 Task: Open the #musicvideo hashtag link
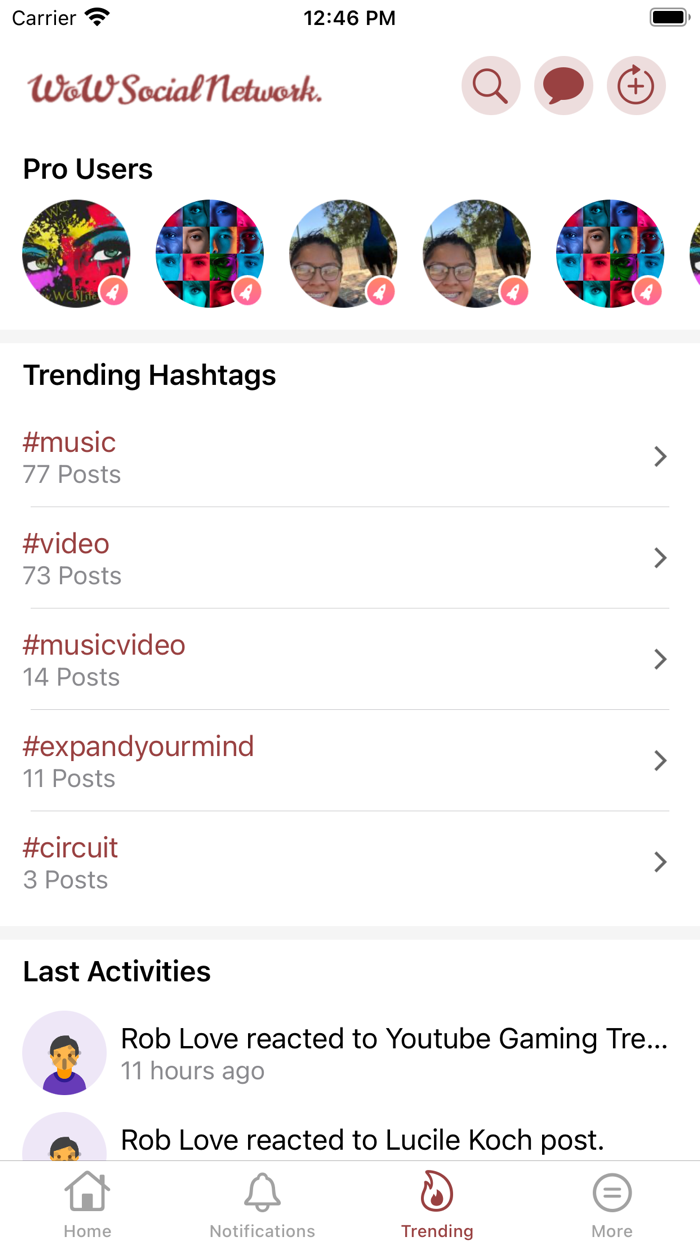(x=104, y=645)
